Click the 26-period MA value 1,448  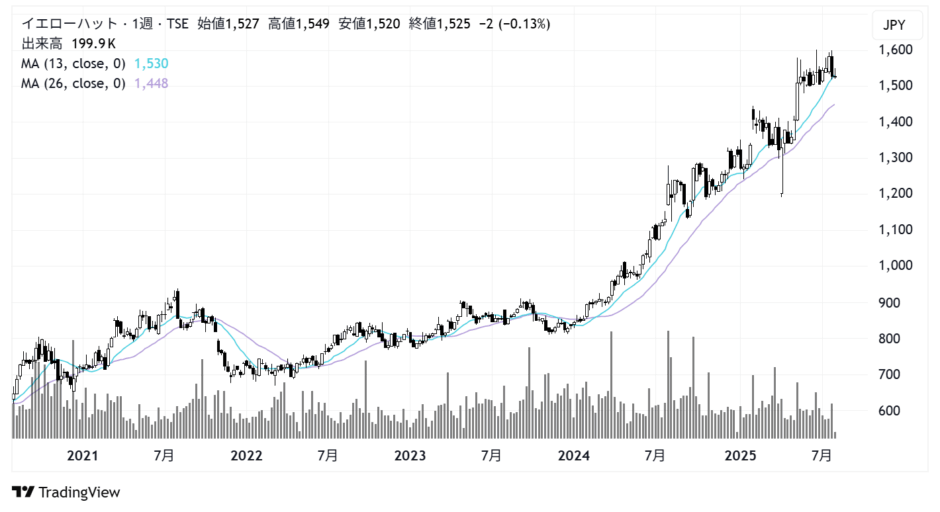[150, 83]
